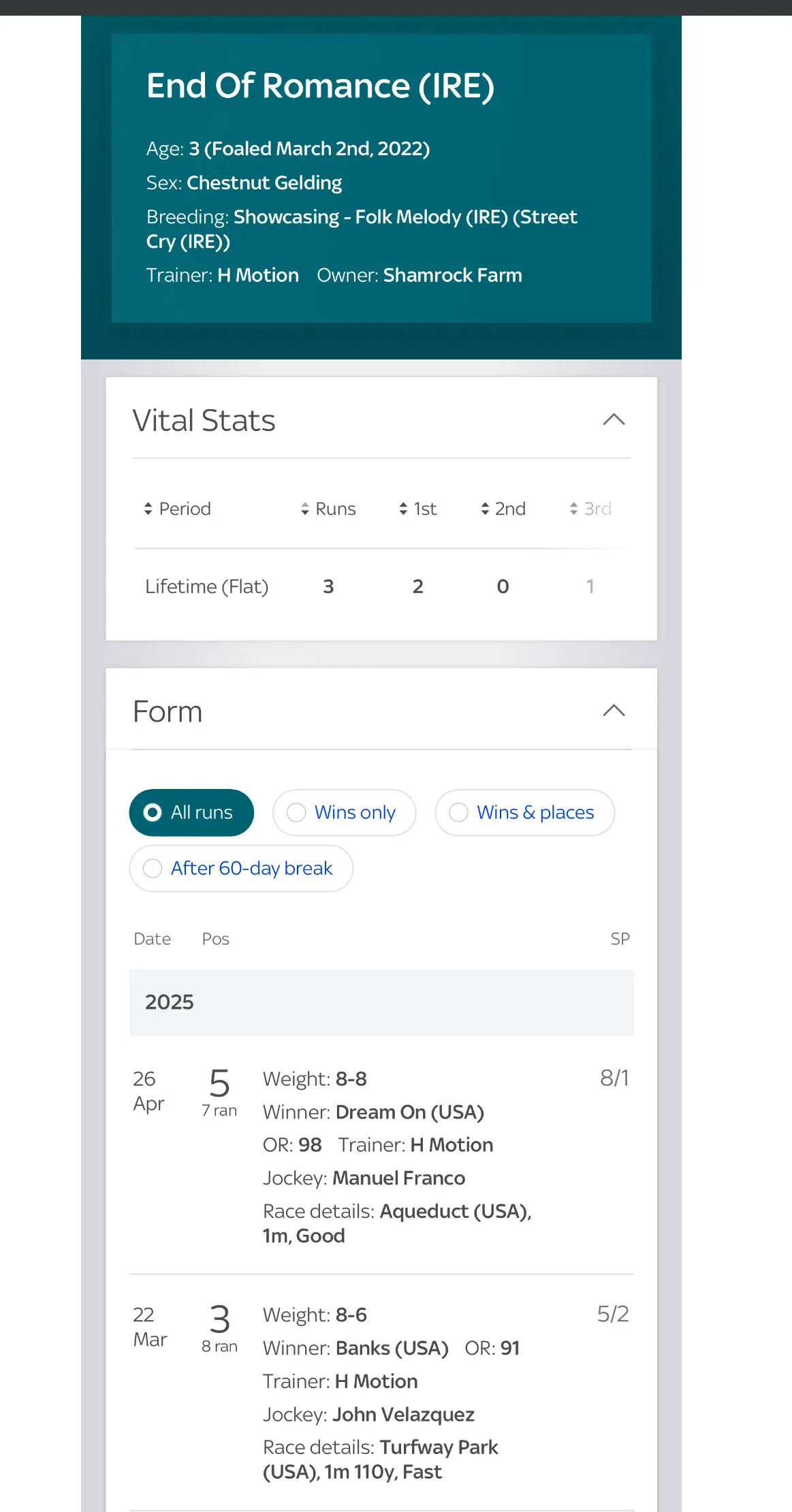Click the Lifetime (Flat) stats row
792x1512 pixels.
click(381, 586)
